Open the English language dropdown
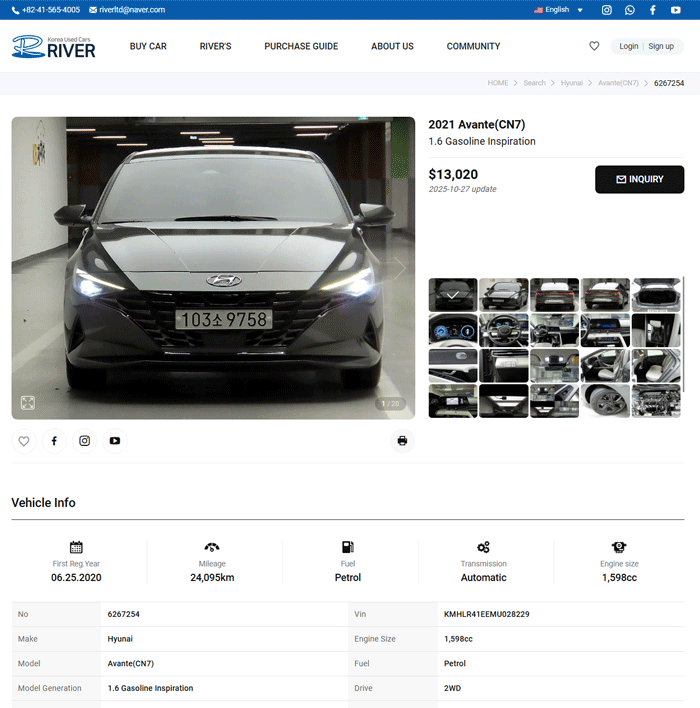700x708 pixels. click(x=558, y=10)
